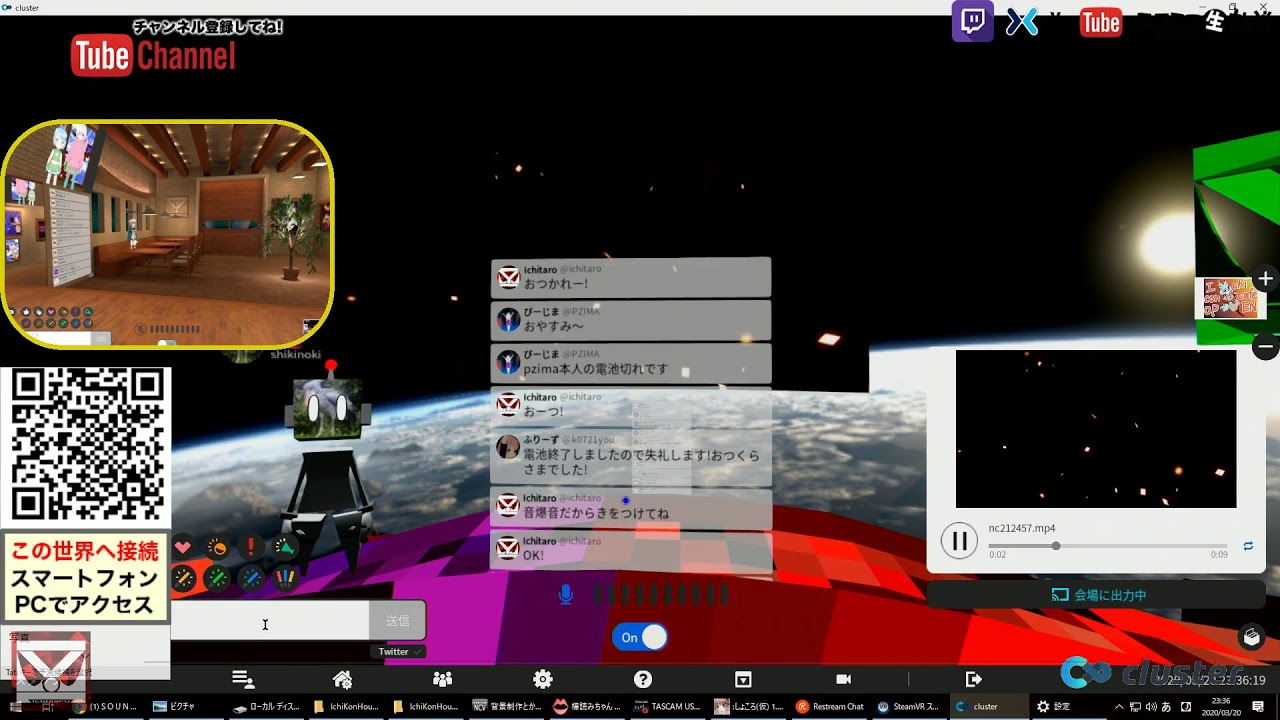Screen dimensions: 1280x720
Task: Open Restream Chat in taskbar
Action: click(x=830, y=706)
